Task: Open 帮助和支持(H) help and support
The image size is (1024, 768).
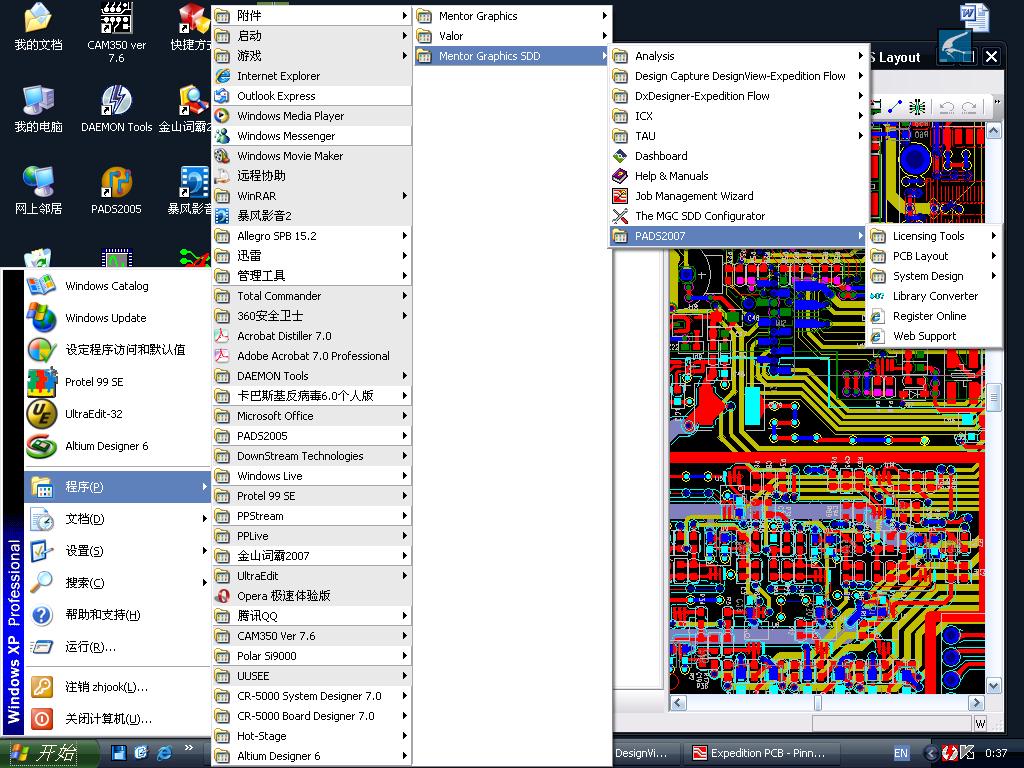Action: [117, 615]
